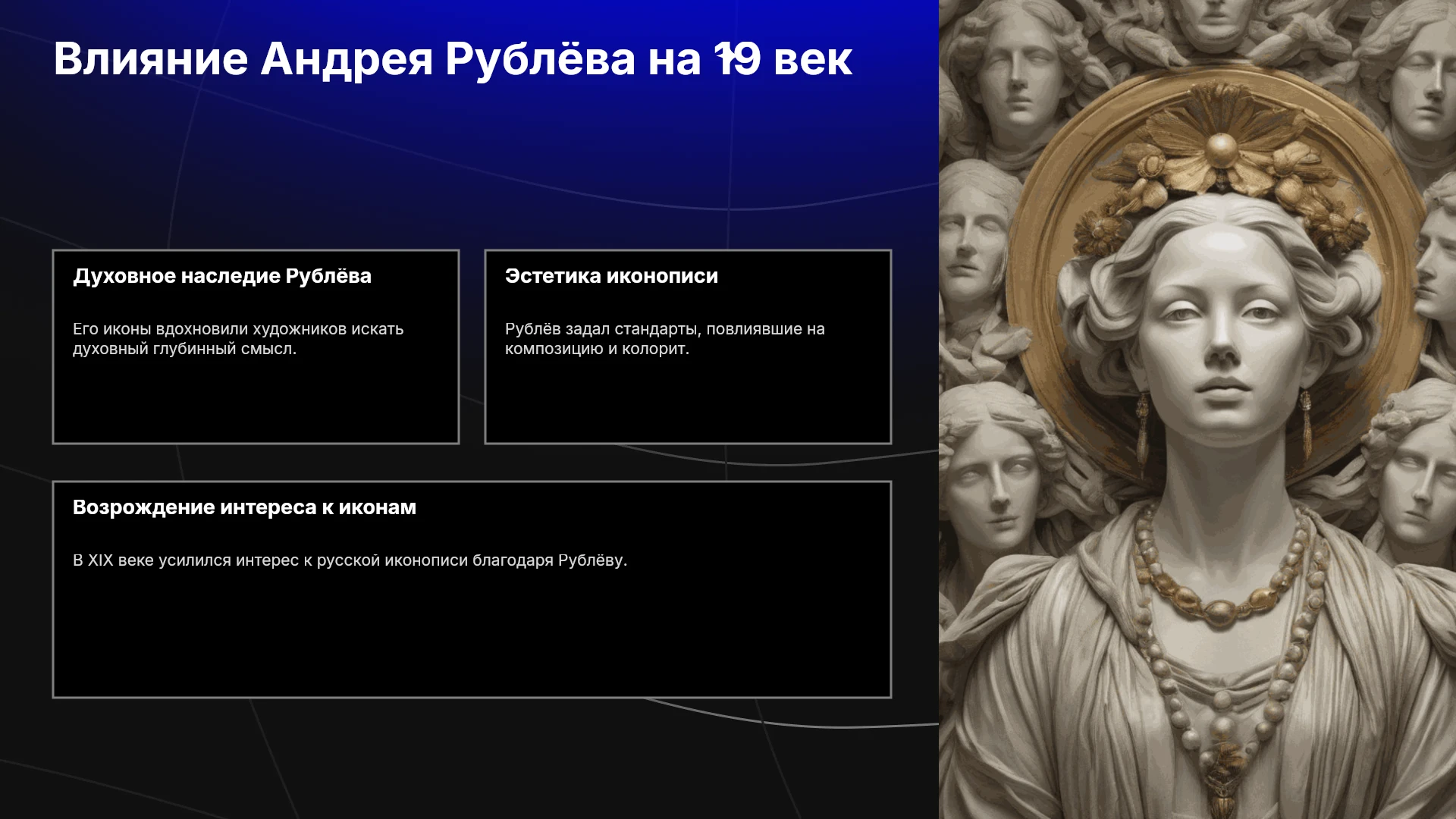This screenshot has width=1456, height=819.
Task: Click the sentence В XIX веке усилился интерес
Action: [350, 560]
